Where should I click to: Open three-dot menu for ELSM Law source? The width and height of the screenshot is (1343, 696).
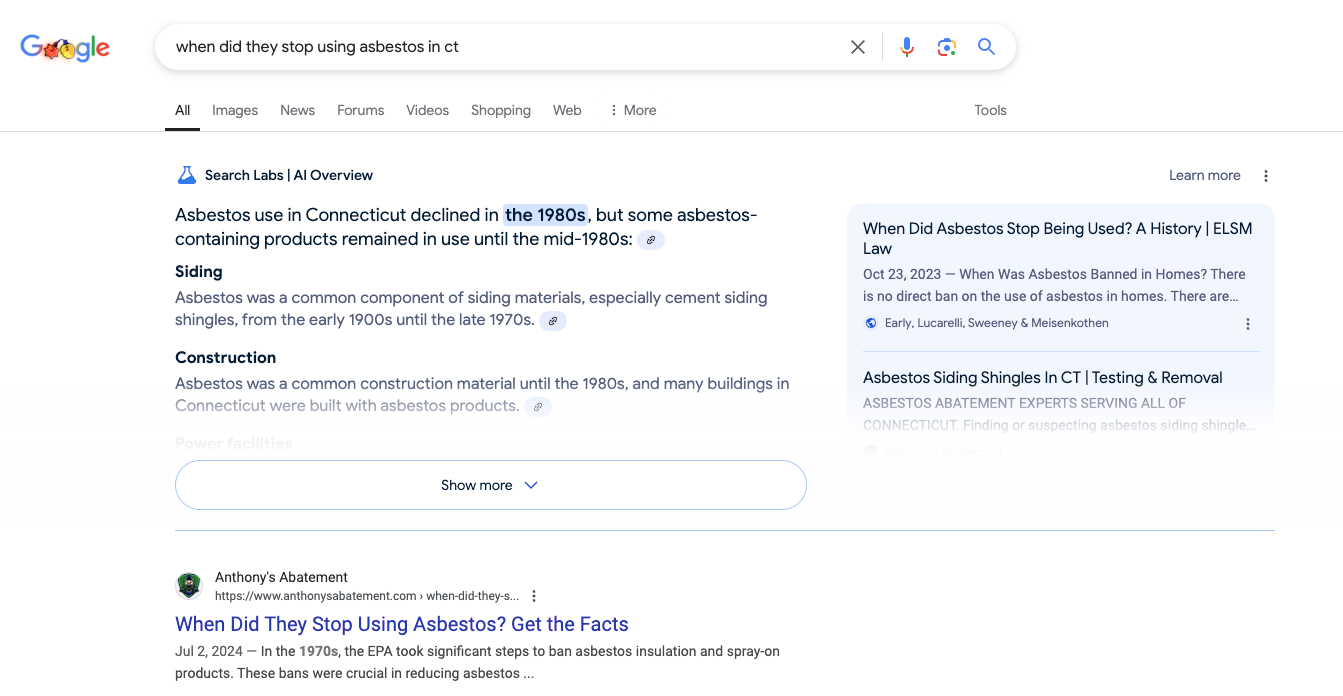point(1248,324)
